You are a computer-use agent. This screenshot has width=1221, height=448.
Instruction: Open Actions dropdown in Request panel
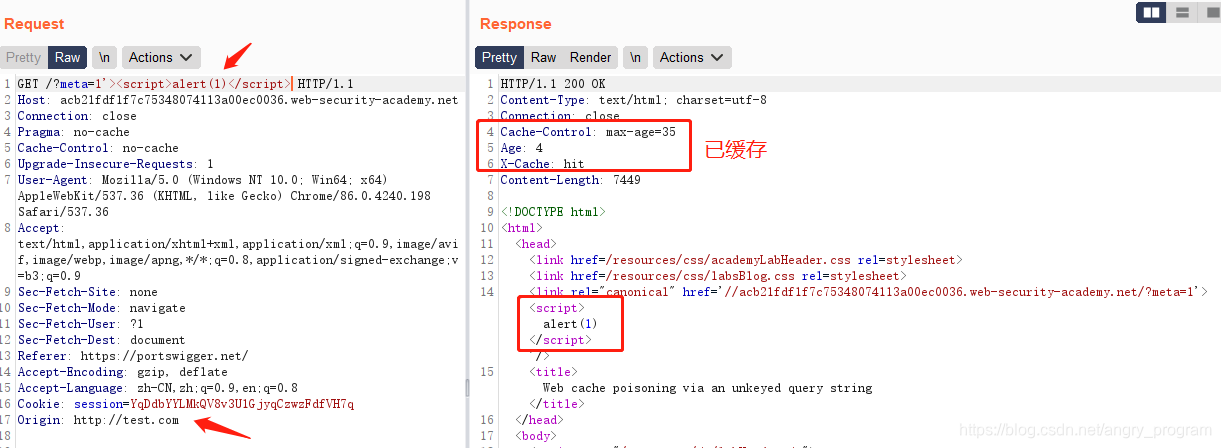pos(162,58)
